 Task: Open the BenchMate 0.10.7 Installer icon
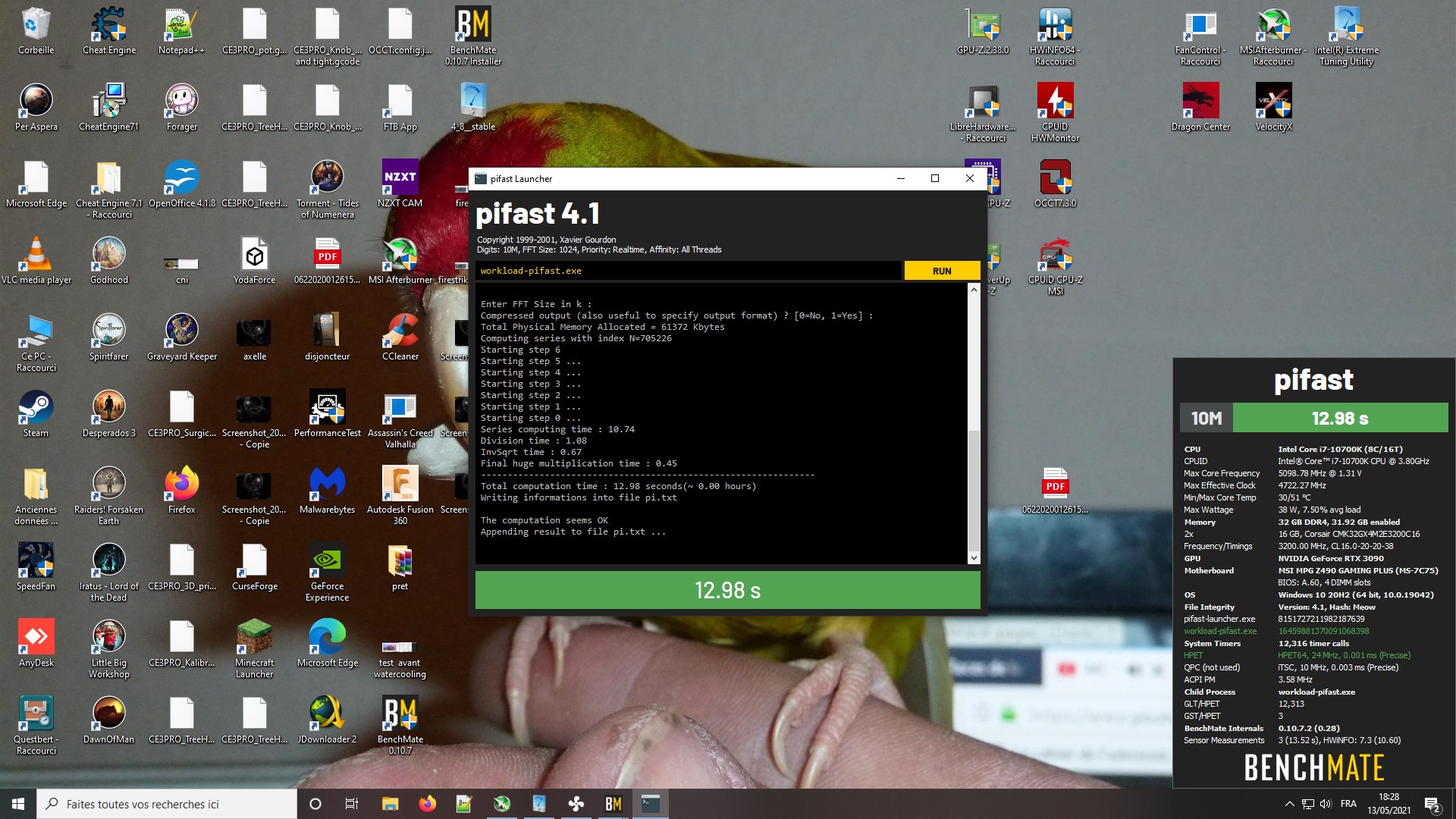473,36
